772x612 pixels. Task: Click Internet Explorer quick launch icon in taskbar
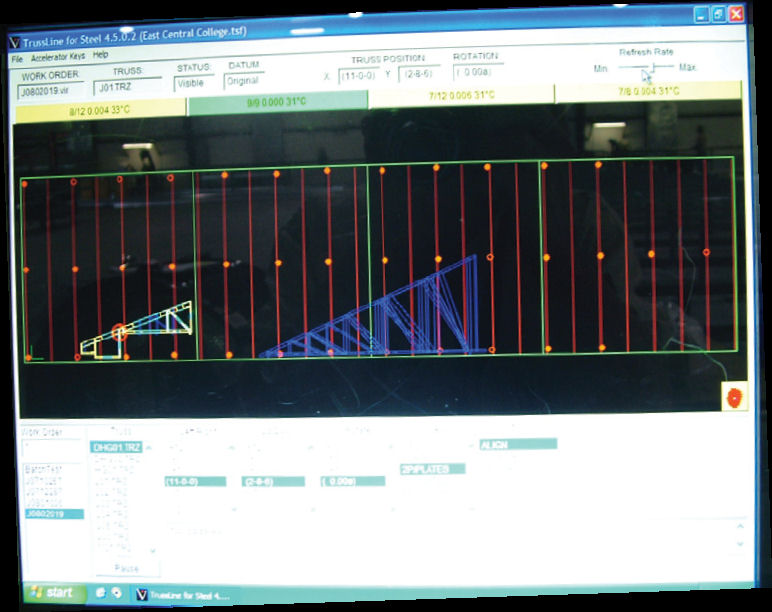101,592
